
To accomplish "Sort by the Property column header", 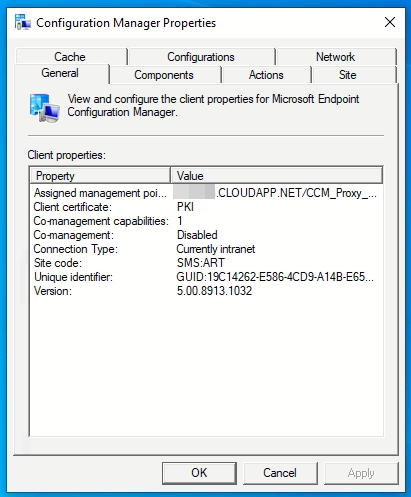I will click(x=100, y=176).
